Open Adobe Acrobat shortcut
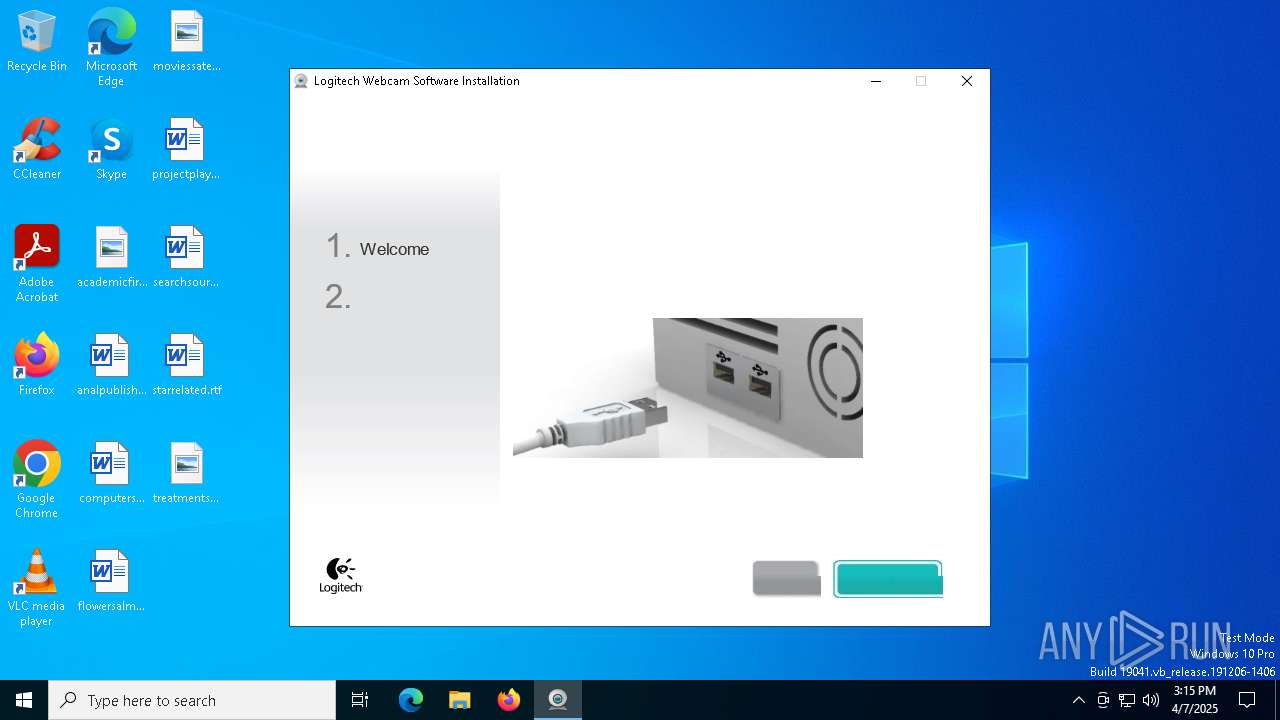The height and width of the screenshot is (720, 1280). [x=37, y=264]
